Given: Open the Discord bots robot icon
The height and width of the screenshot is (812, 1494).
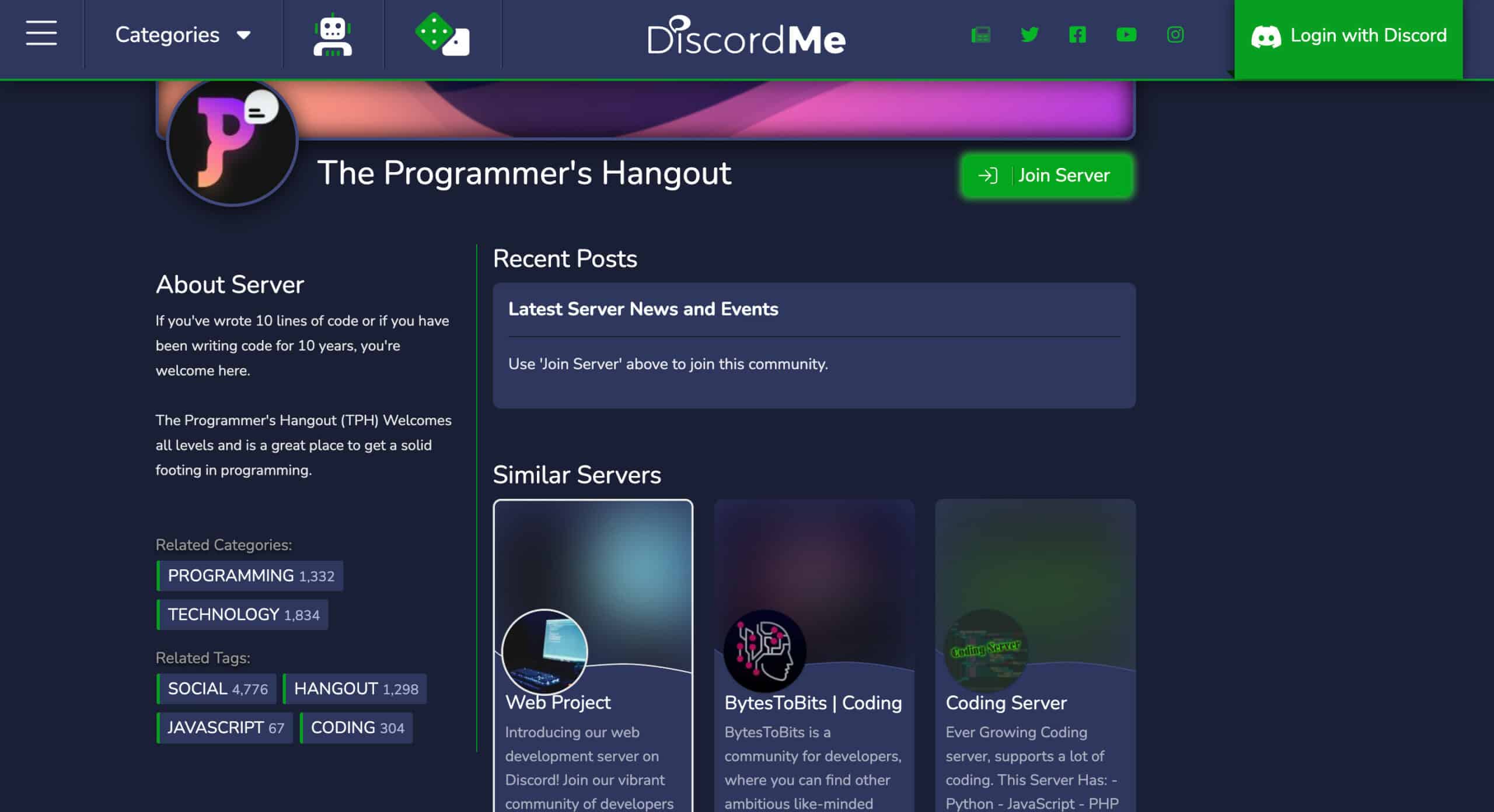Looking at the screenshot, I should (x=333, y=34).
